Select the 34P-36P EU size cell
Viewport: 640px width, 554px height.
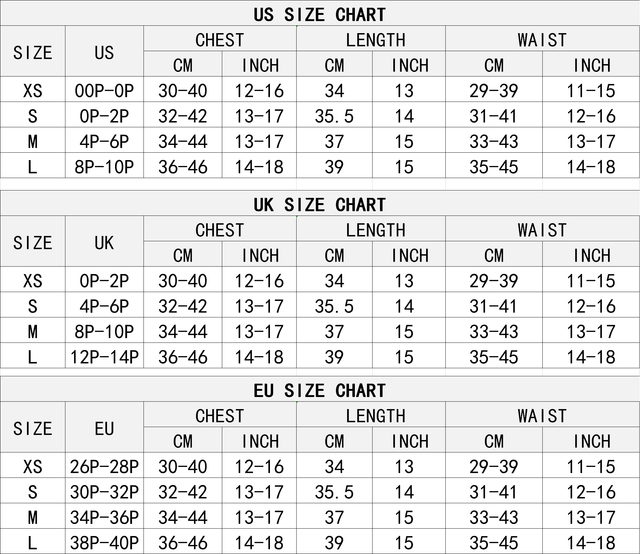click(104, 517)
